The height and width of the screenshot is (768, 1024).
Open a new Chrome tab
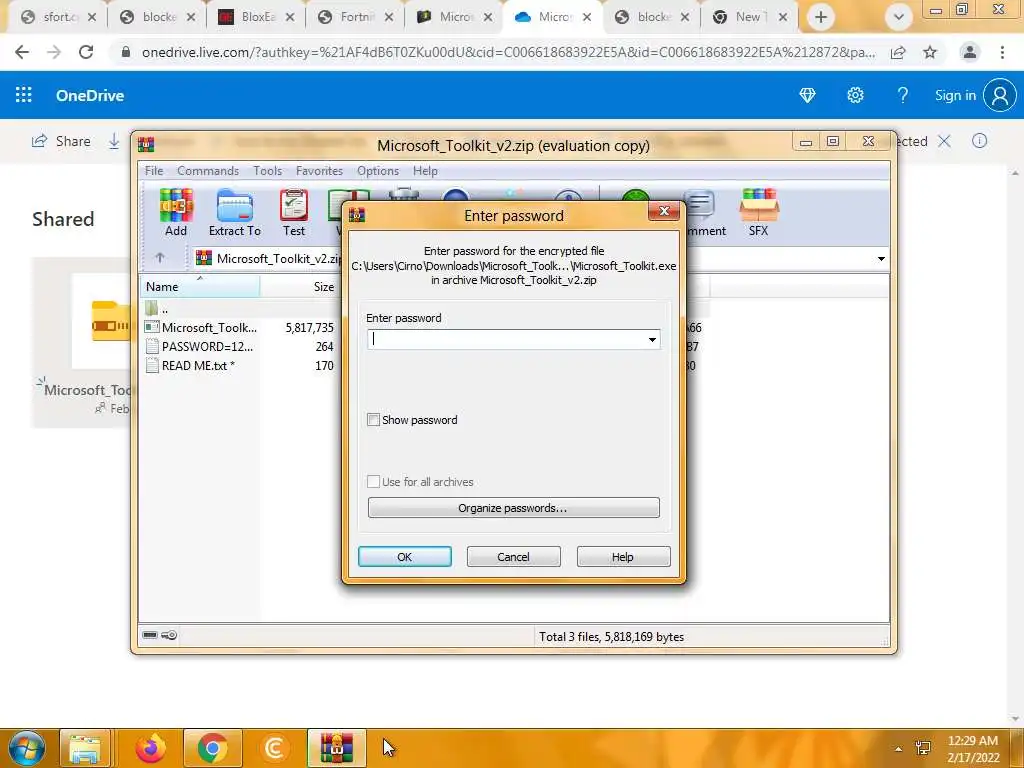pyautogui.click(x=821, y=17)
